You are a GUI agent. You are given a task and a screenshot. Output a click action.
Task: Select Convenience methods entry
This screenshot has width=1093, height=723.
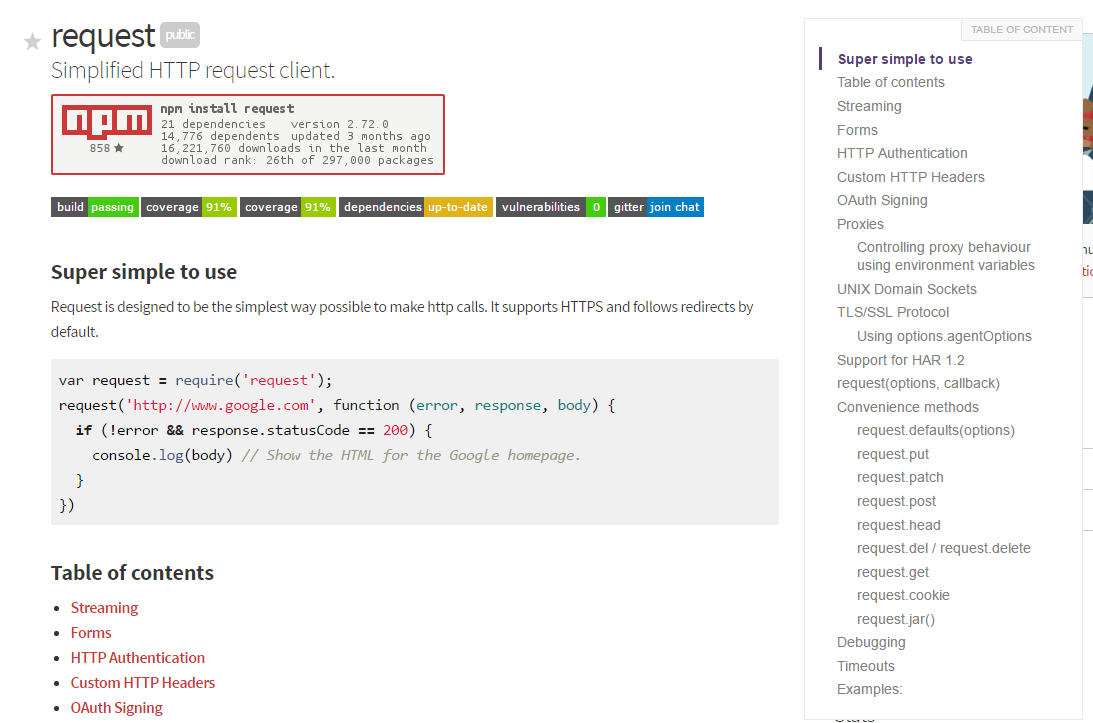(x=907, y=407)
